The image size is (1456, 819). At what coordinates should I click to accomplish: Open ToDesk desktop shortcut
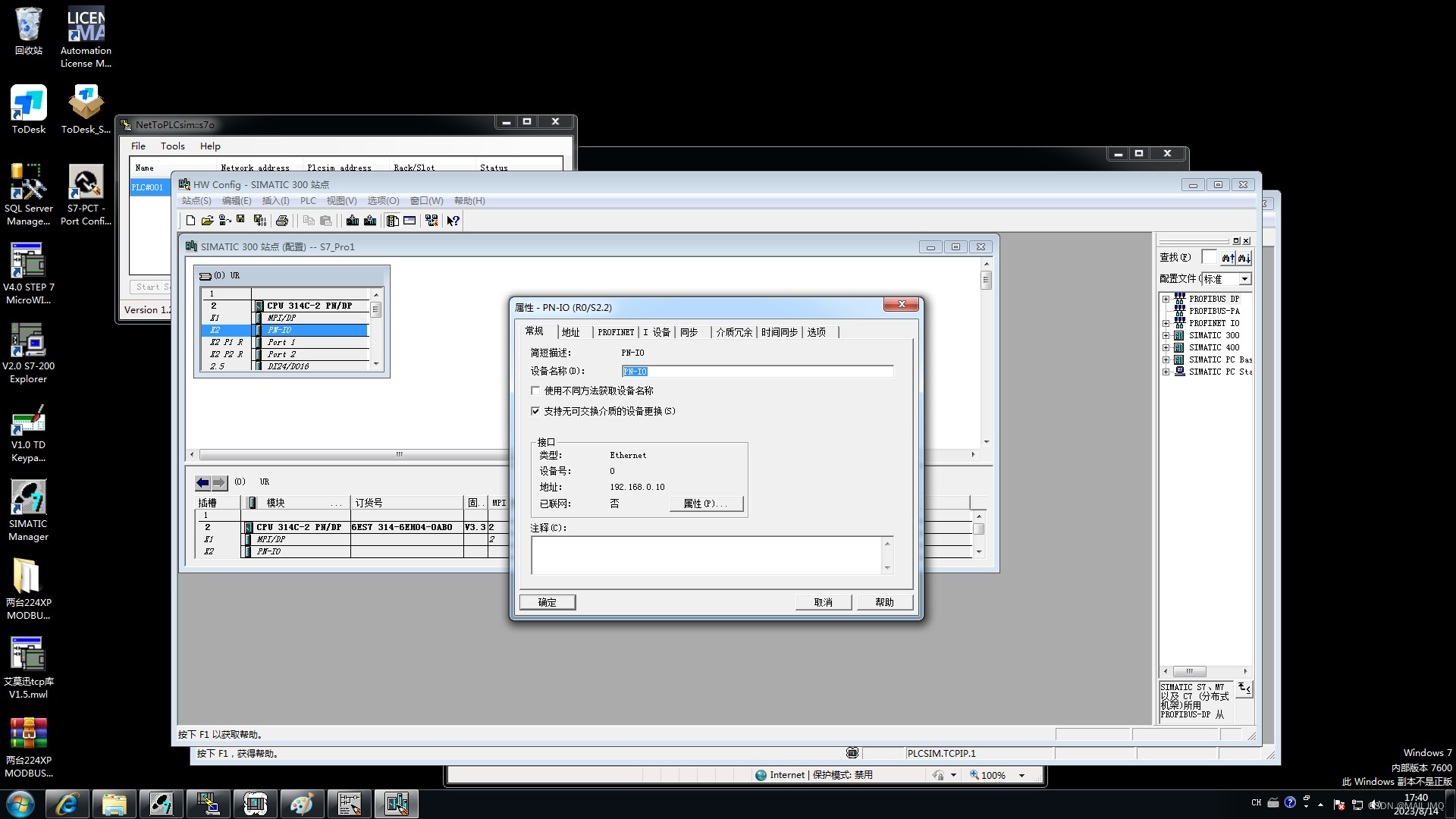pyautogui.click(x=28, y=110)
